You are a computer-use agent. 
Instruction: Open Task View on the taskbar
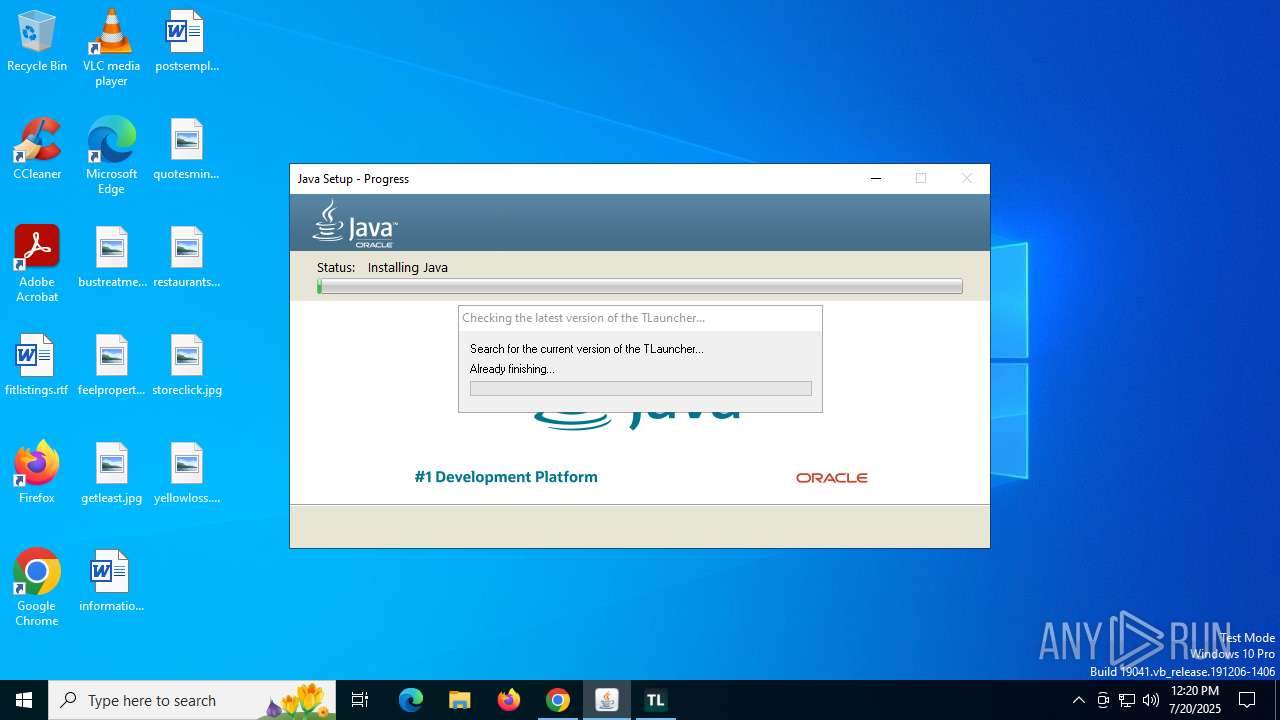[360, 700]
